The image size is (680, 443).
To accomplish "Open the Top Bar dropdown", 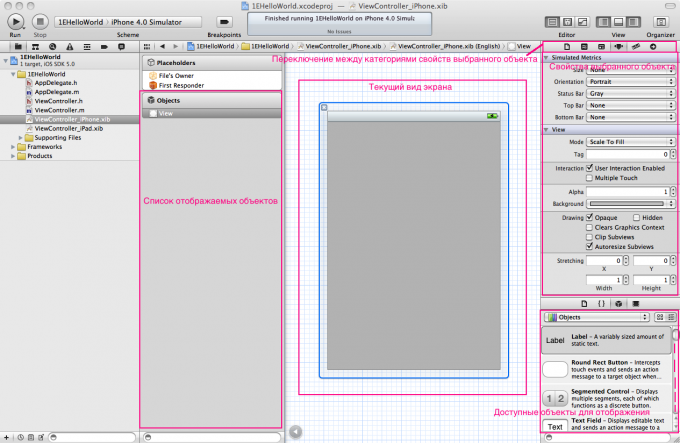I will coord(631,105).
